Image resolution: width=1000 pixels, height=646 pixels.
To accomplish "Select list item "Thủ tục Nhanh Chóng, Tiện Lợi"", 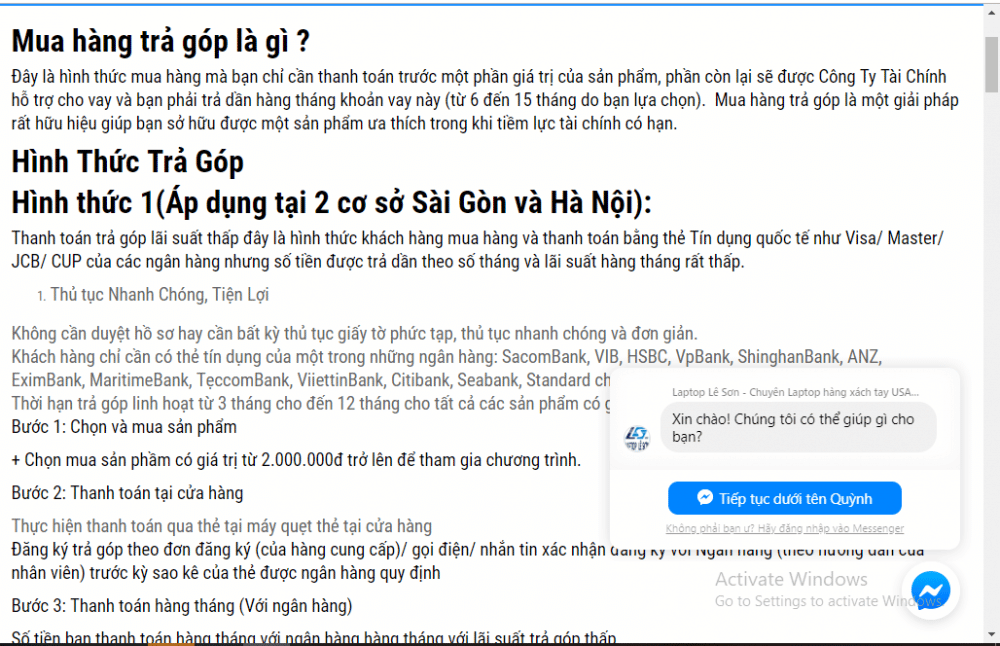I will (159, 295).
